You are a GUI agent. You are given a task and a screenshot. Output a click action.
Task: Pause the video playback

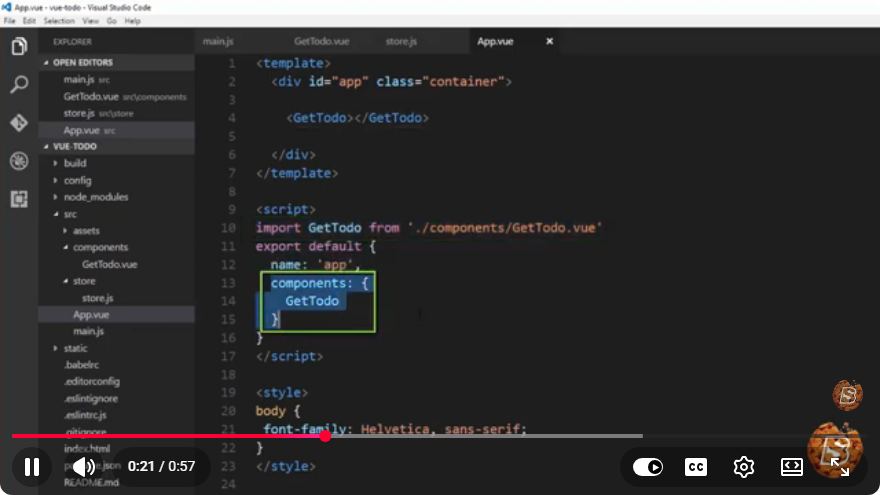pyautogui.click(x=32, y=467)
